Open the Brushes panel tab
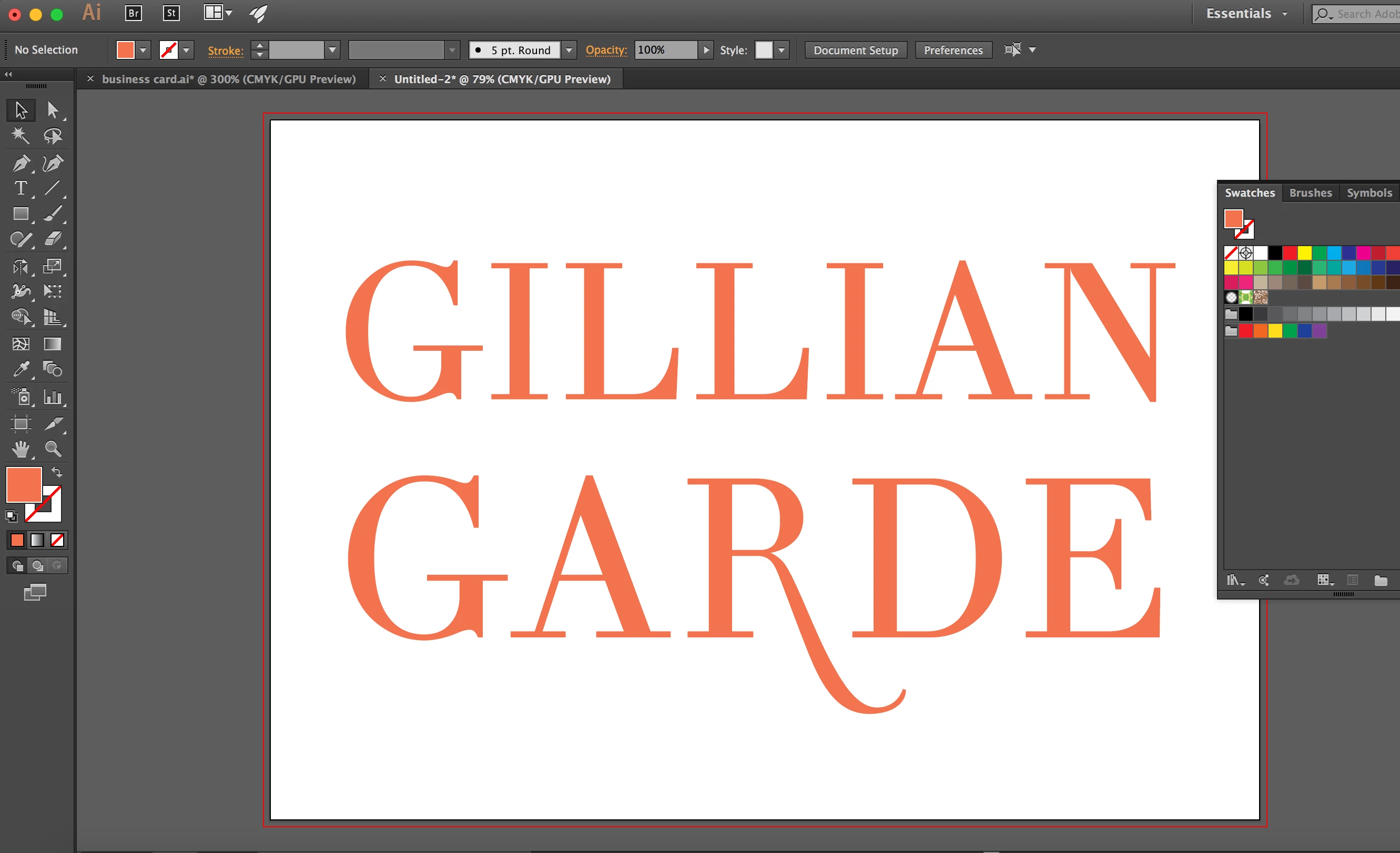This screenshot has width=1400, height=853. [x=1310, y=192]
